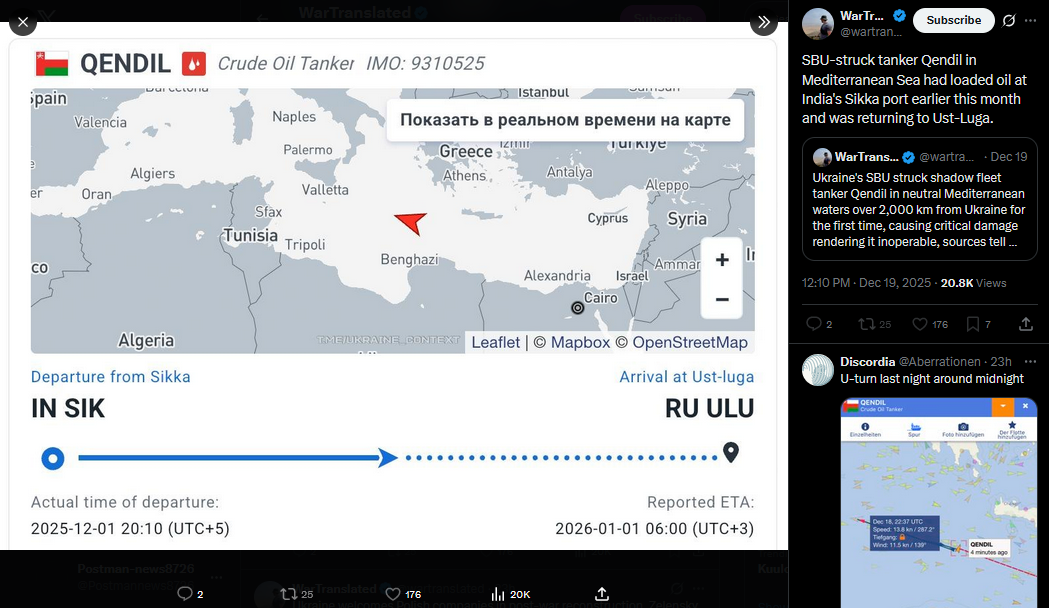1049x608 pixels.
Task: Share icon in bottom media bar
Action: [602, 593]
